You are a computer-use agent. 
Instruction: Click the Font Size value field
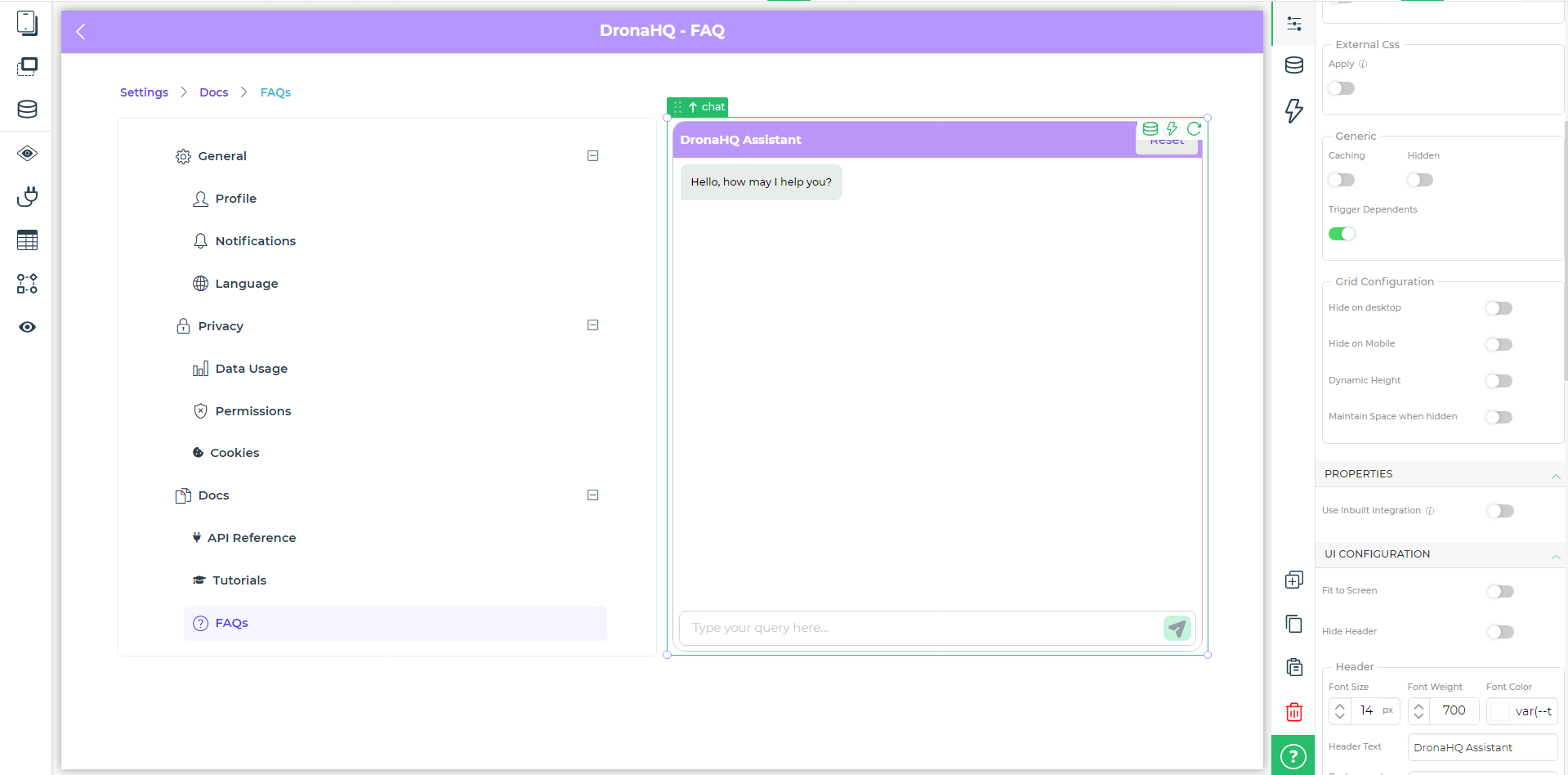coord(1367,711)
